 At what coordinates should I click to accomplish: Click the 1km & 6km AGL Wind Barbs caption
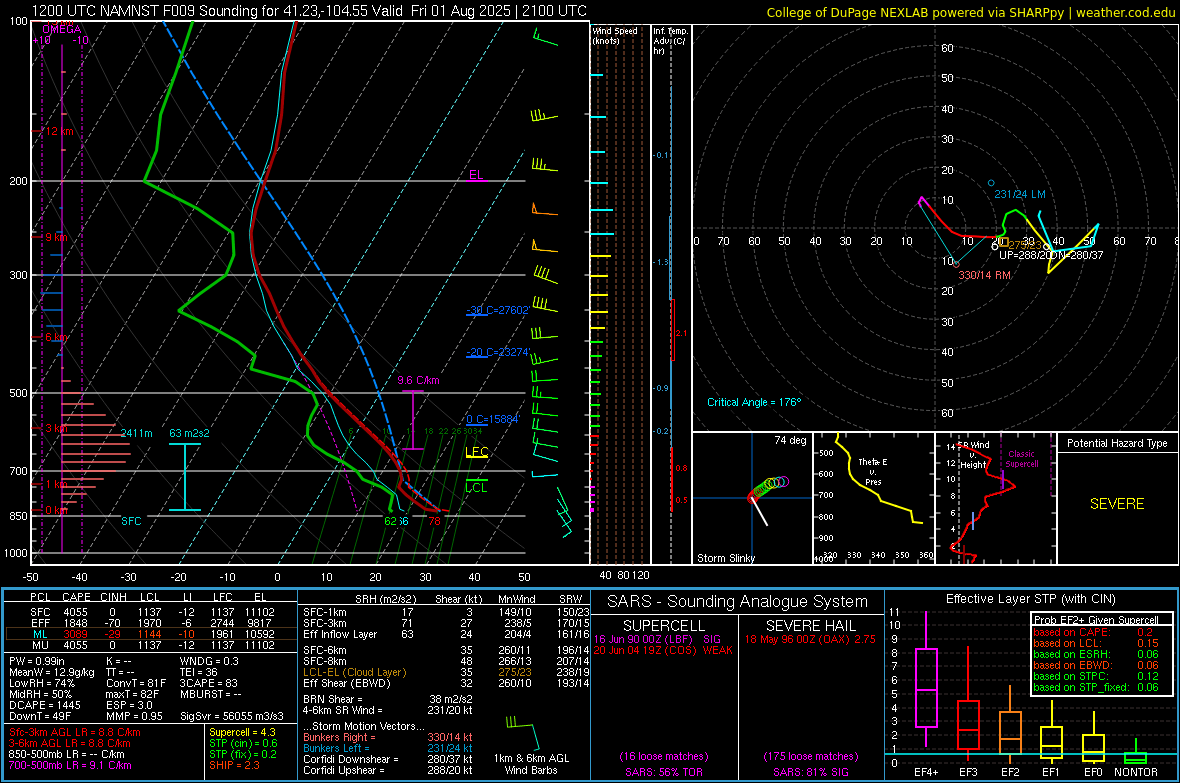pos(531,764)
